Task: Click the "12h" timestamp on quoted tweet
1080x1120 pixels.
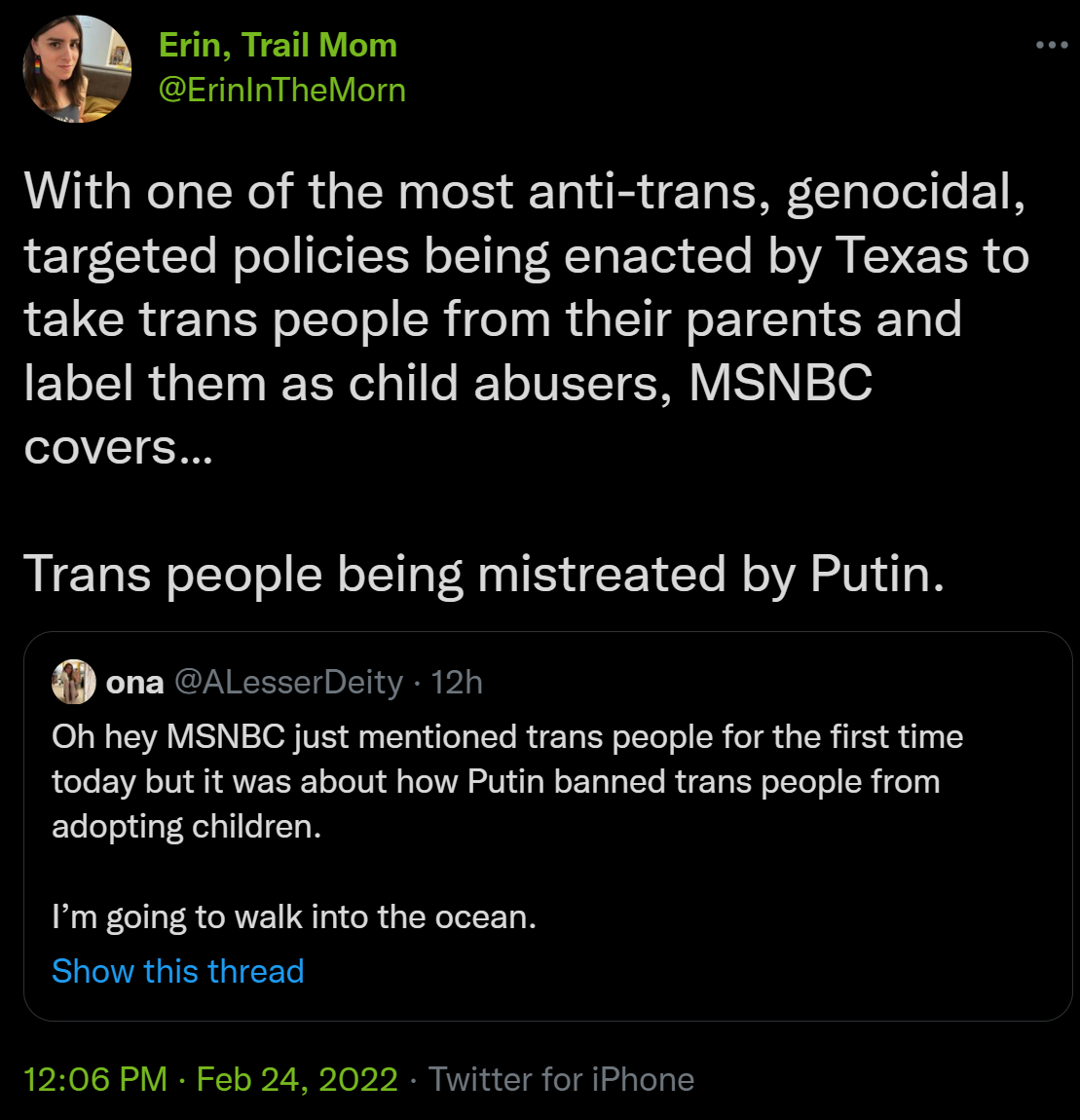Action: point(457,683)
